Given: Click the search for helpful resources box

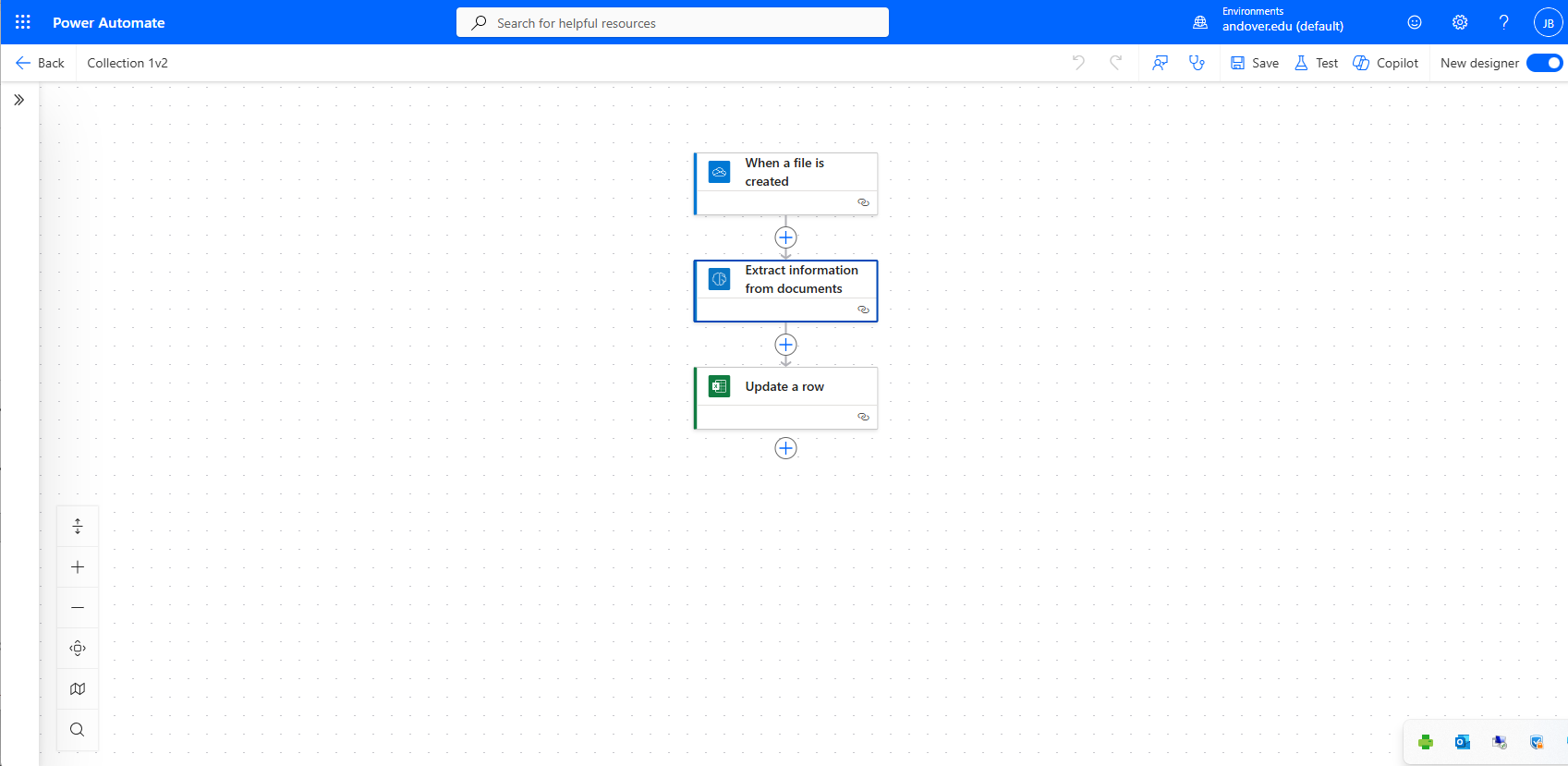Looking at the screenshot, I should pyautogui.click(x=672, y=23).
